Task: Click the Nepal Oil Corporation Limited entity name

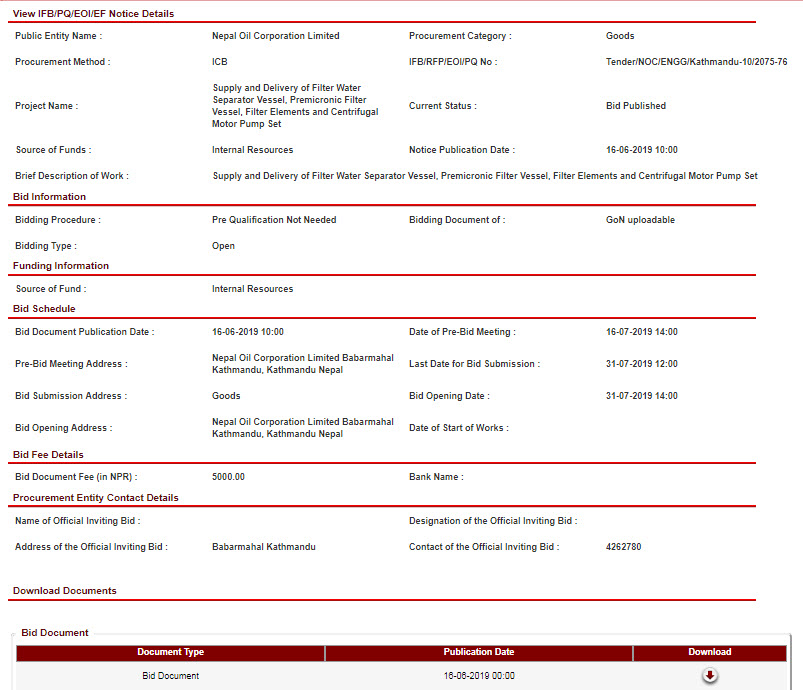Action: point(276,36)
